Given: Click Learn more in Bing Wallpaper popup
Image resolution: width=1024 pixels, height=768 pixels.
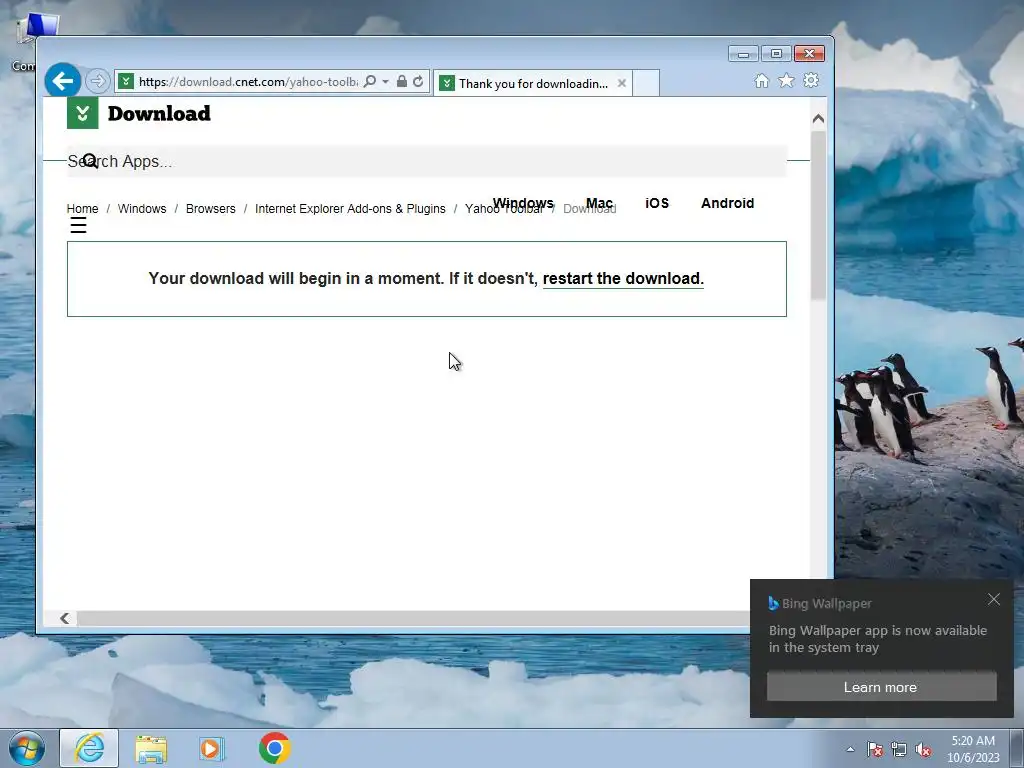Looking at the screenshot, I should (x=882, y=687).
